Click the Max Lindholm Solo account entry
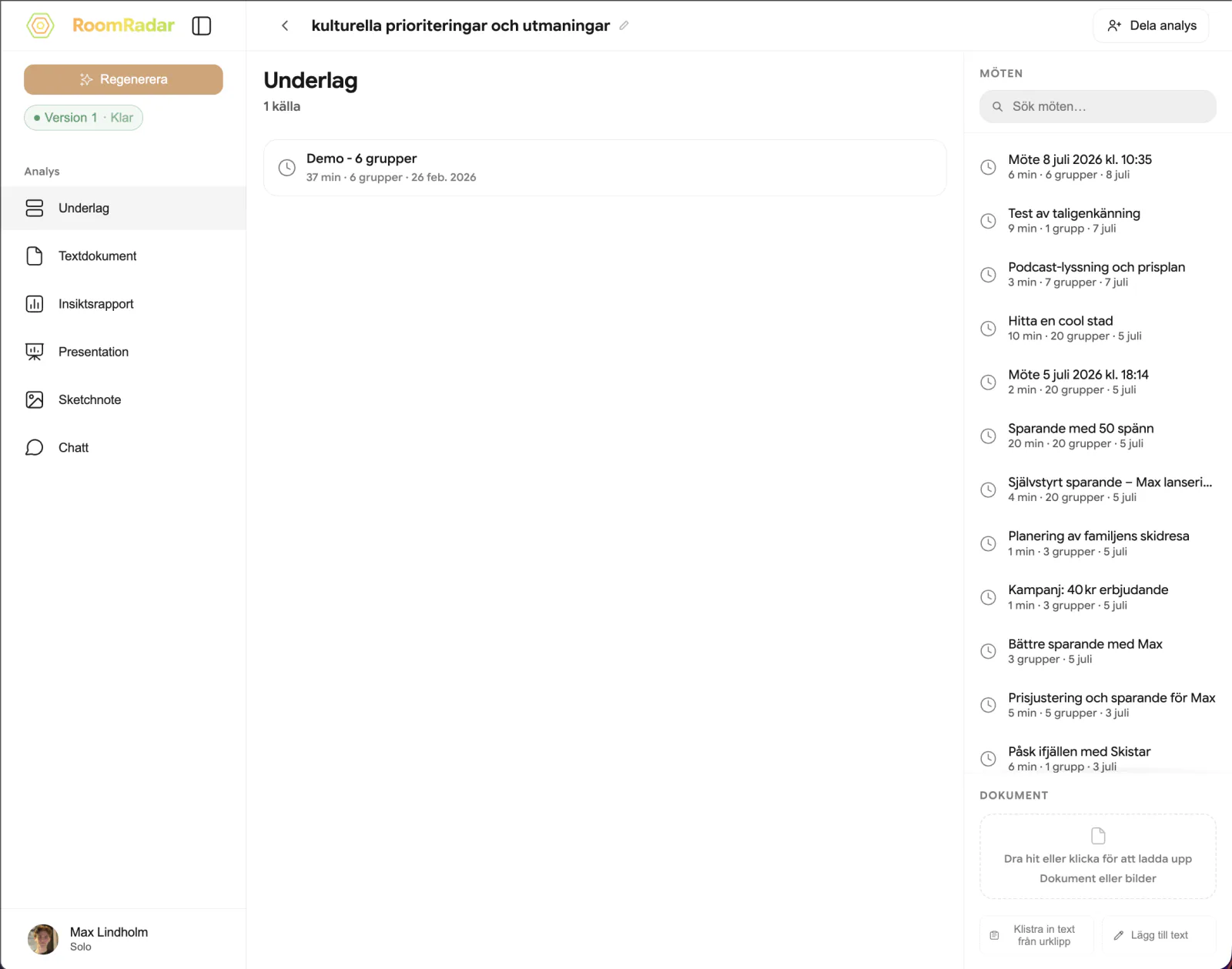 (123, 939)
